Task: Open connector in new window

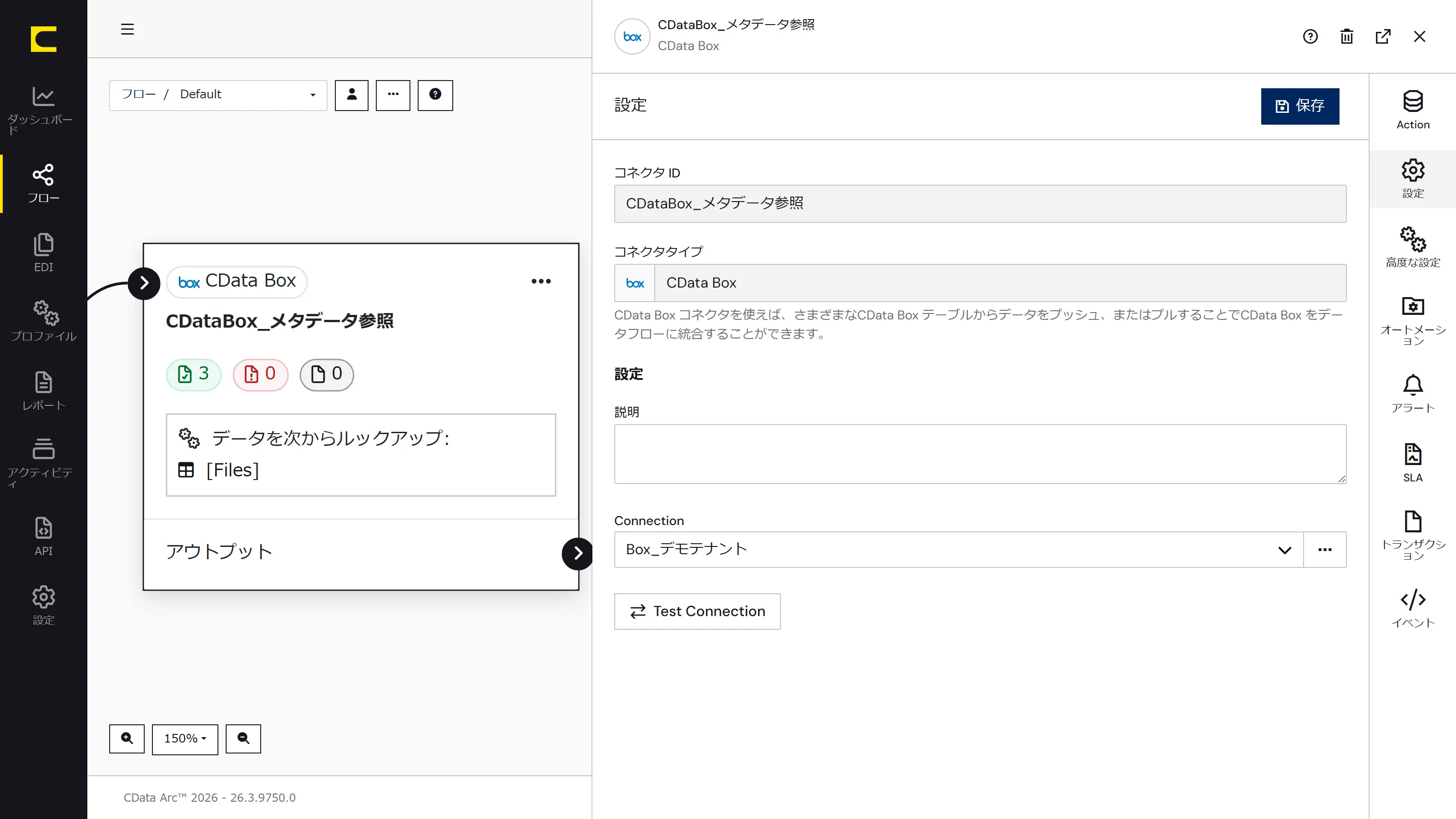Action: pos(1383,37)
